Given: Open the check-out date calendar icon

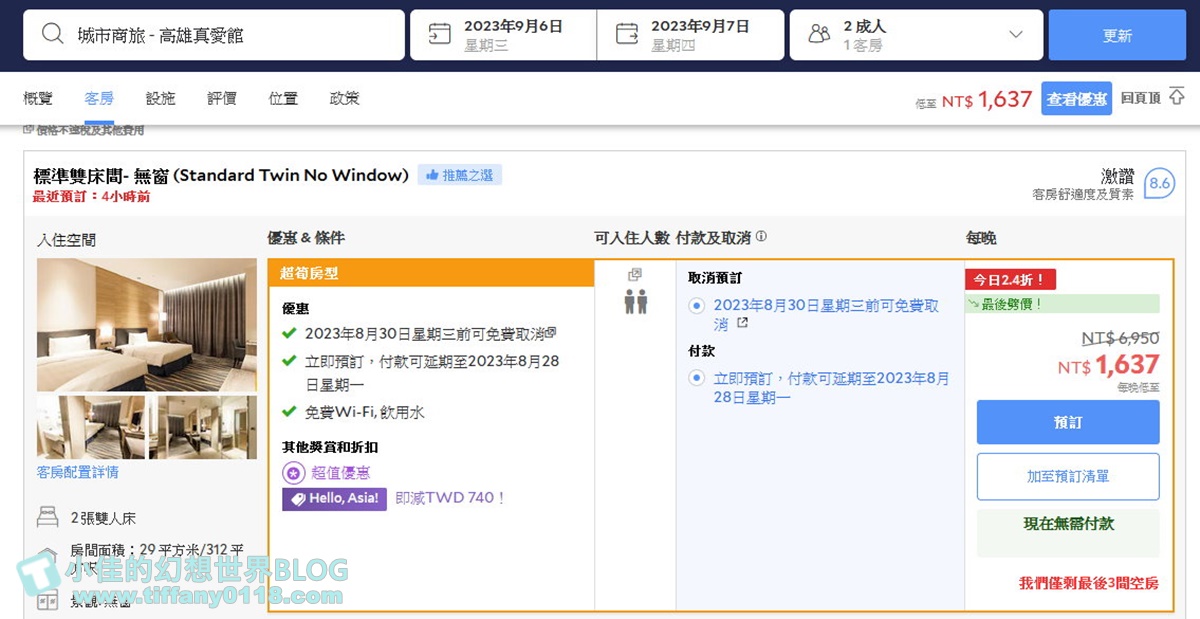Looking at the screenshot, I should point(627,35).
